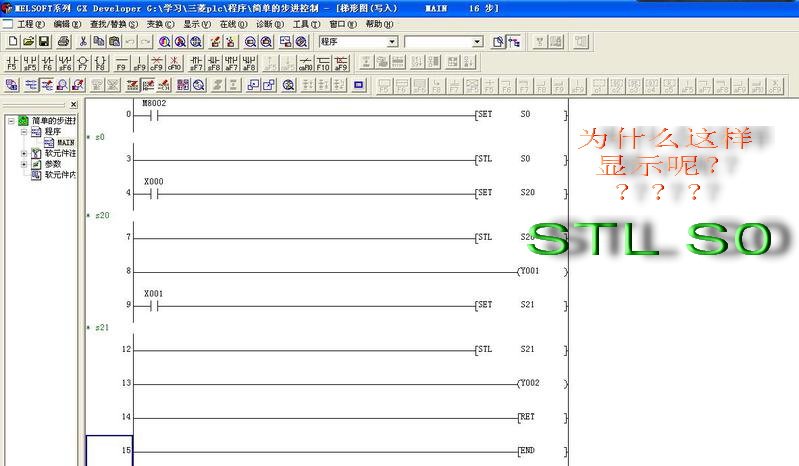Click the Cut scissors icon

click(x=84, y=42)
